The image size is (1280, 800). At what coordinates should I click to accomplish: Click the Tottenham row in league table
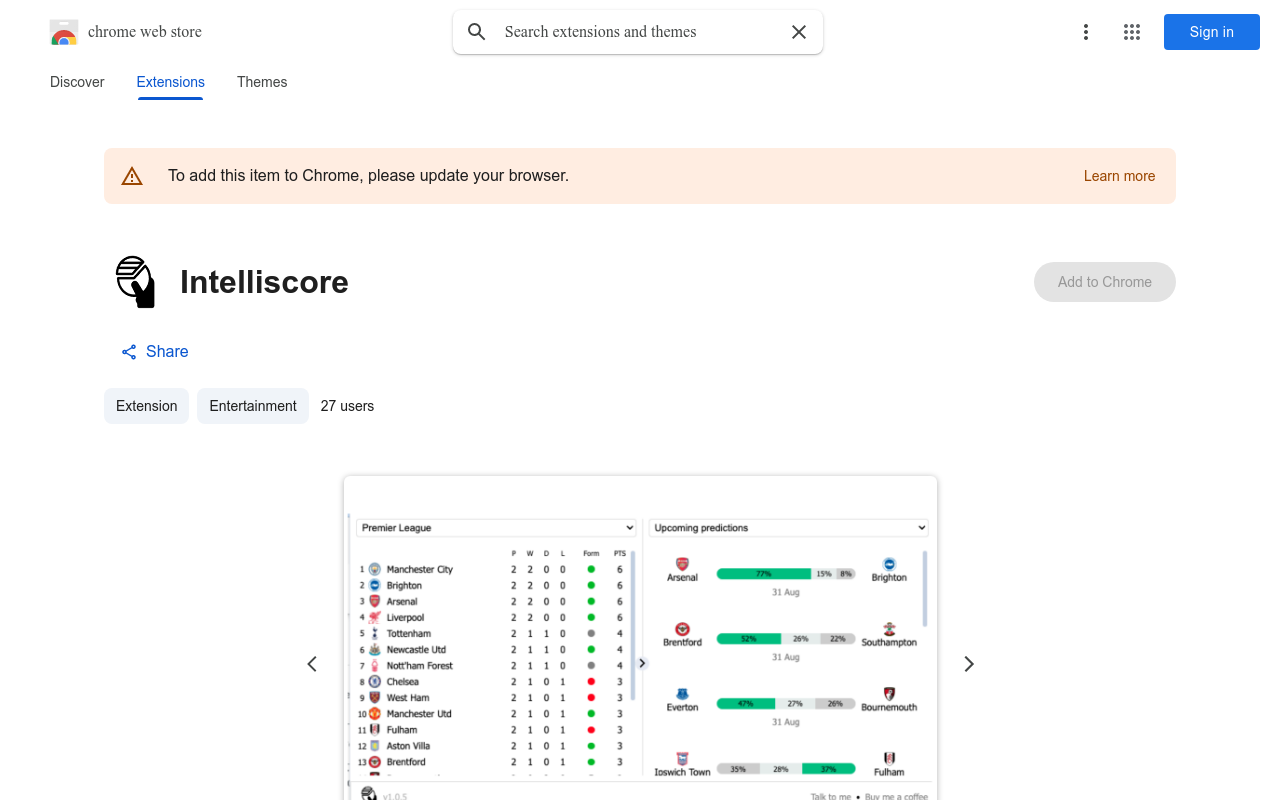coord(492,633)
